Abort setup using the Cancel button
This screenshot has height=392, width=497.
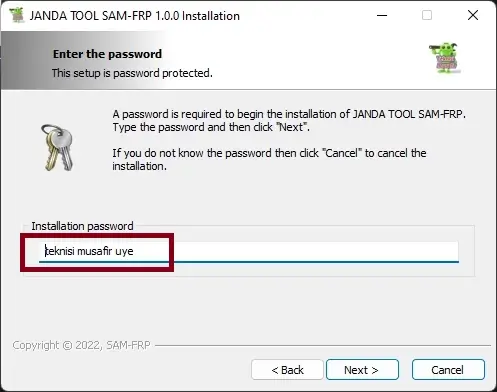[448, 370]
